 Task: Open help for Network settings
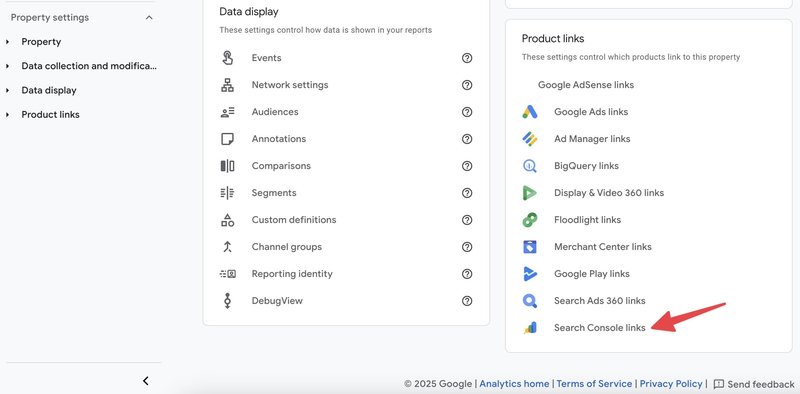pyautogui.click(x=467, y=85)
